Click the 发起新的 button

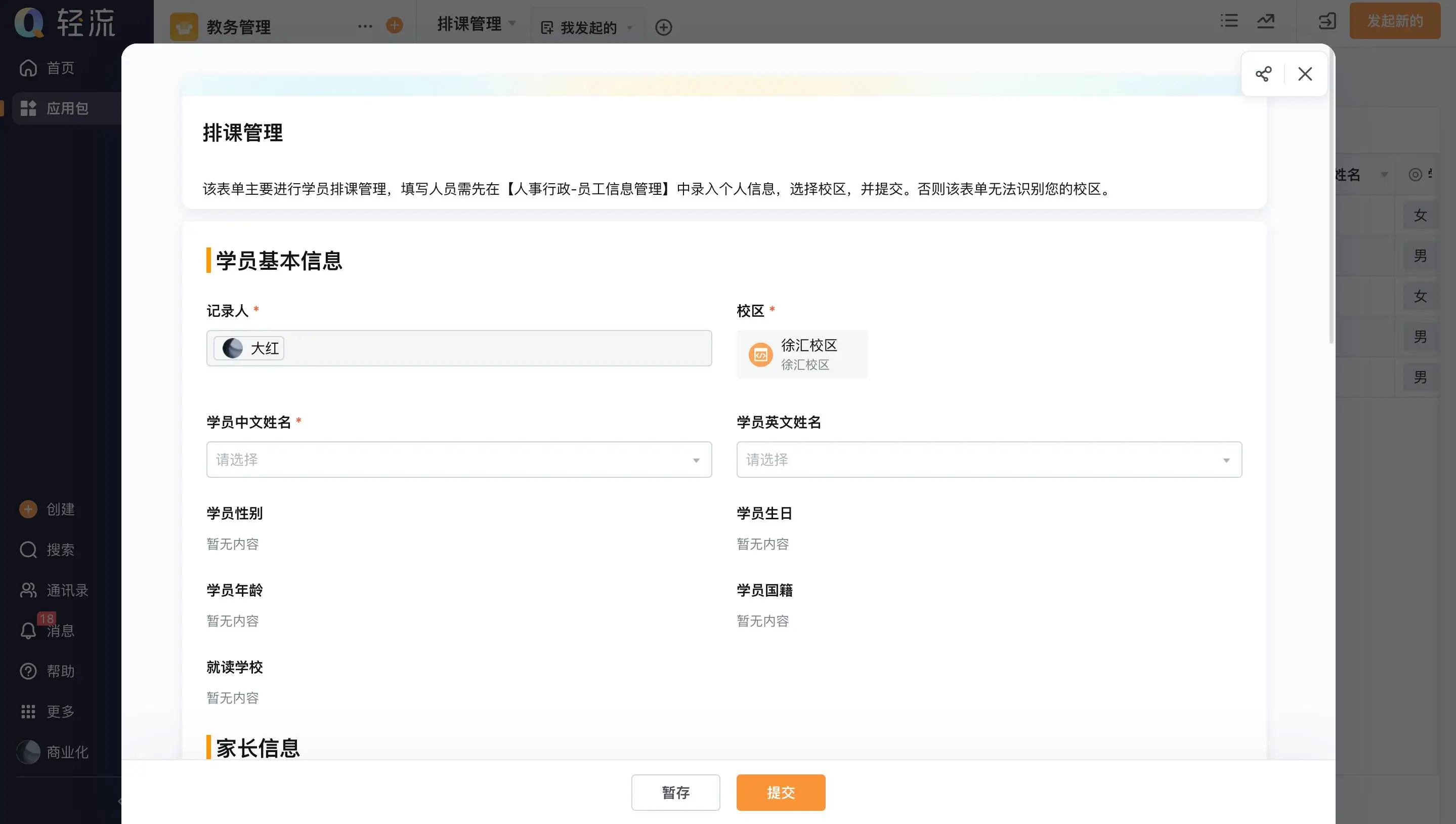(1395, 21)
